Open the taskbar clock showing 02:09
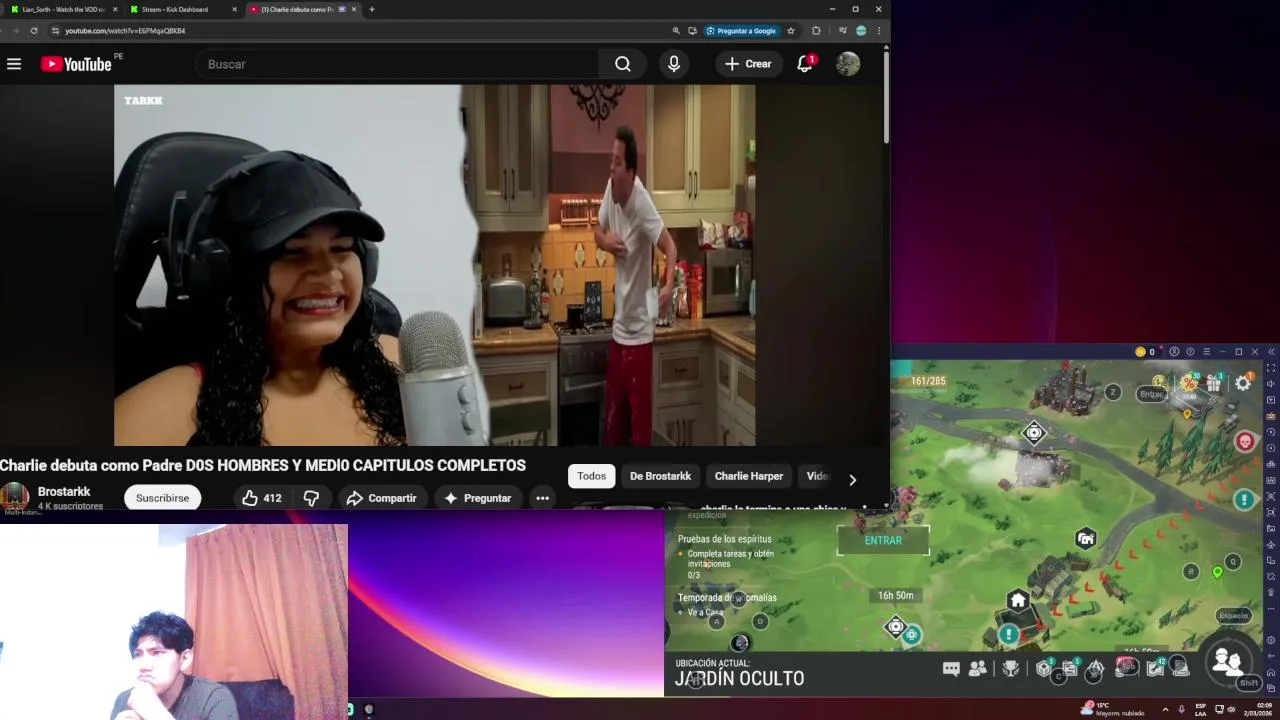Viewport: 1280px width, 720px height. (x=1258, y=709)
